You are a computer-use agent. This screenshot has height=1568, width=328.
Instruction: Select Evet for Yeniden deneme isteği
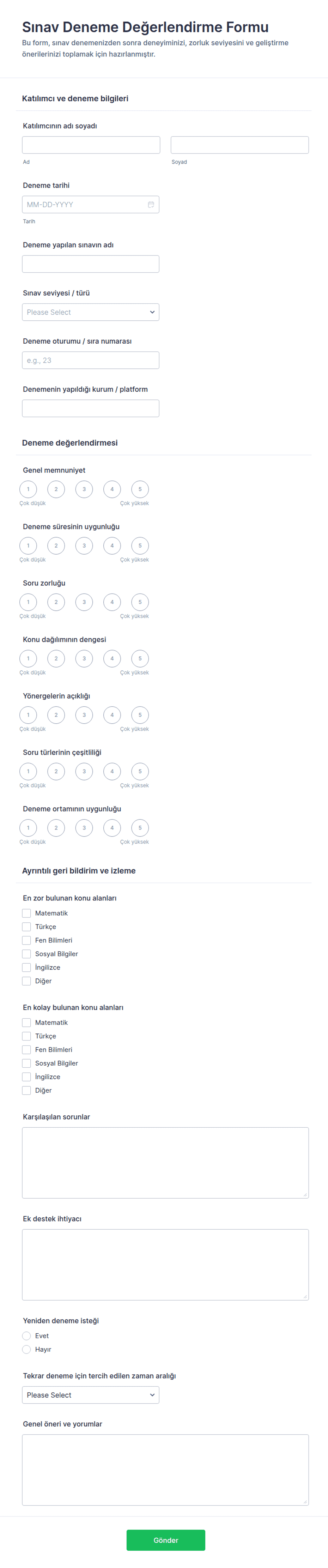tap(26, 1335)
